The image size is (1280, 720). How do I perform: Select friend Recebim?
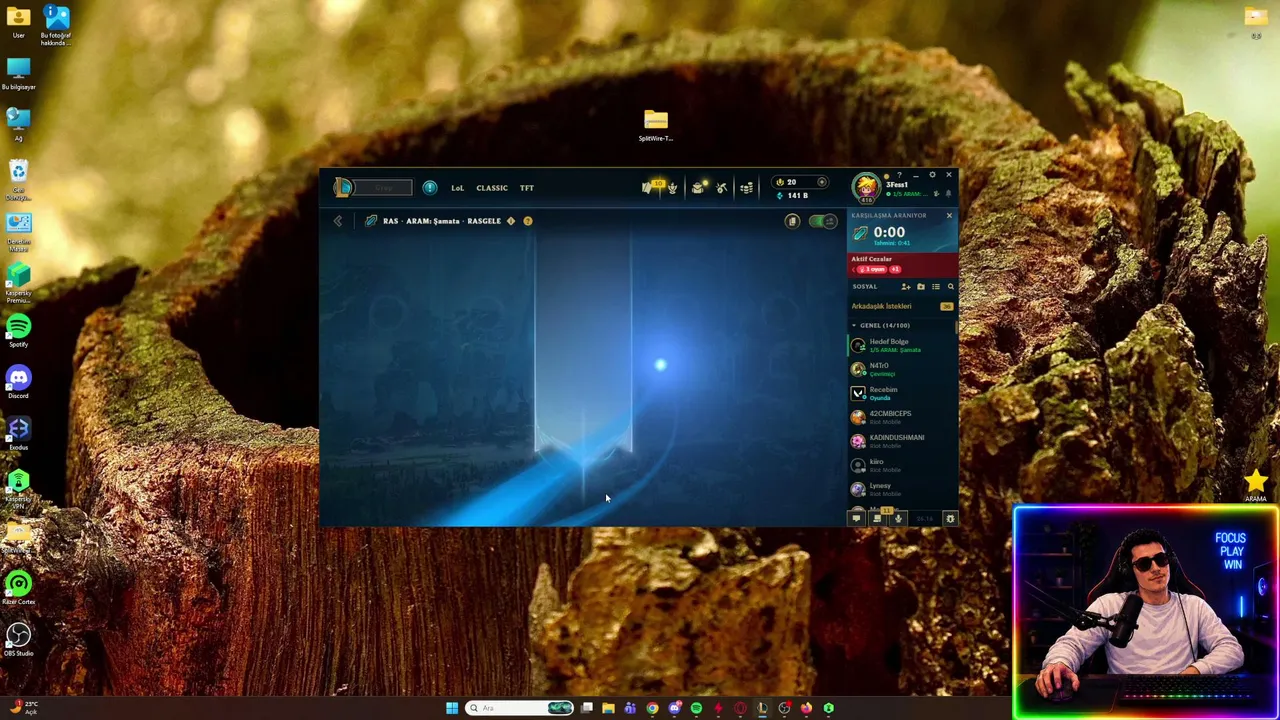tap(902, 393)
